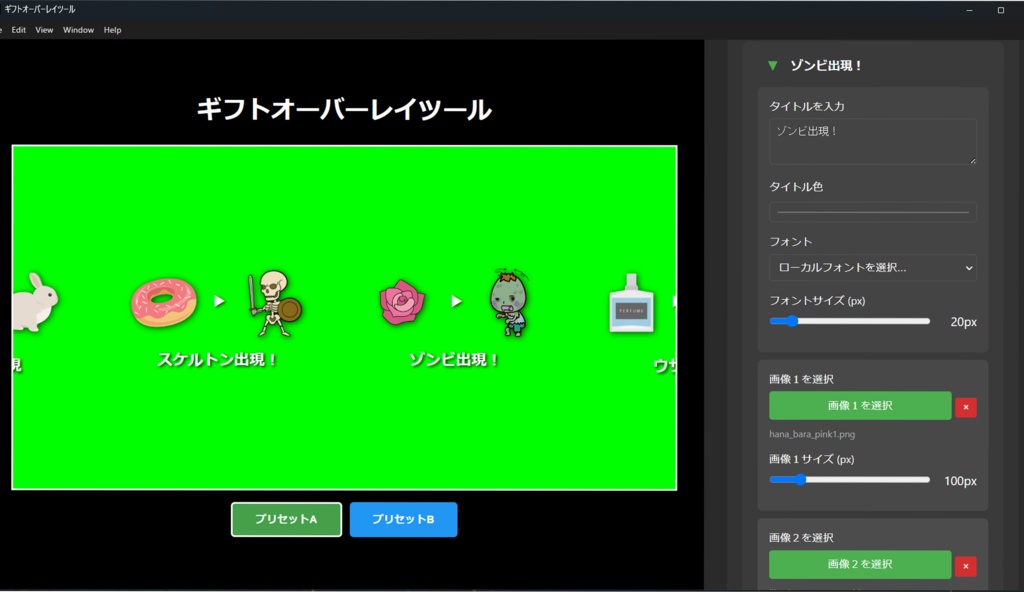Viewport: 1024px width, 592px height.
Task: Collapse the ゾンビ出現! section via the green triangle
Action: click(771, 64)
